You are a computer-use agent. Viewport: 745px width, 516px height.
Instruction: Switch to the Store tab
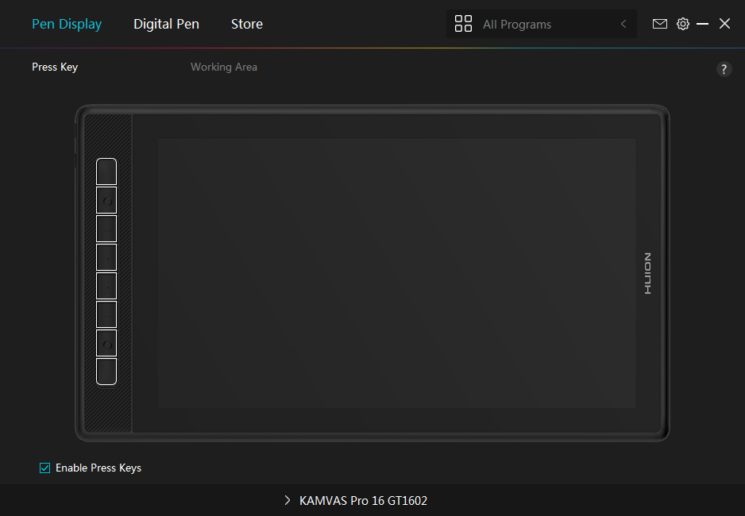tap(247, 24)
